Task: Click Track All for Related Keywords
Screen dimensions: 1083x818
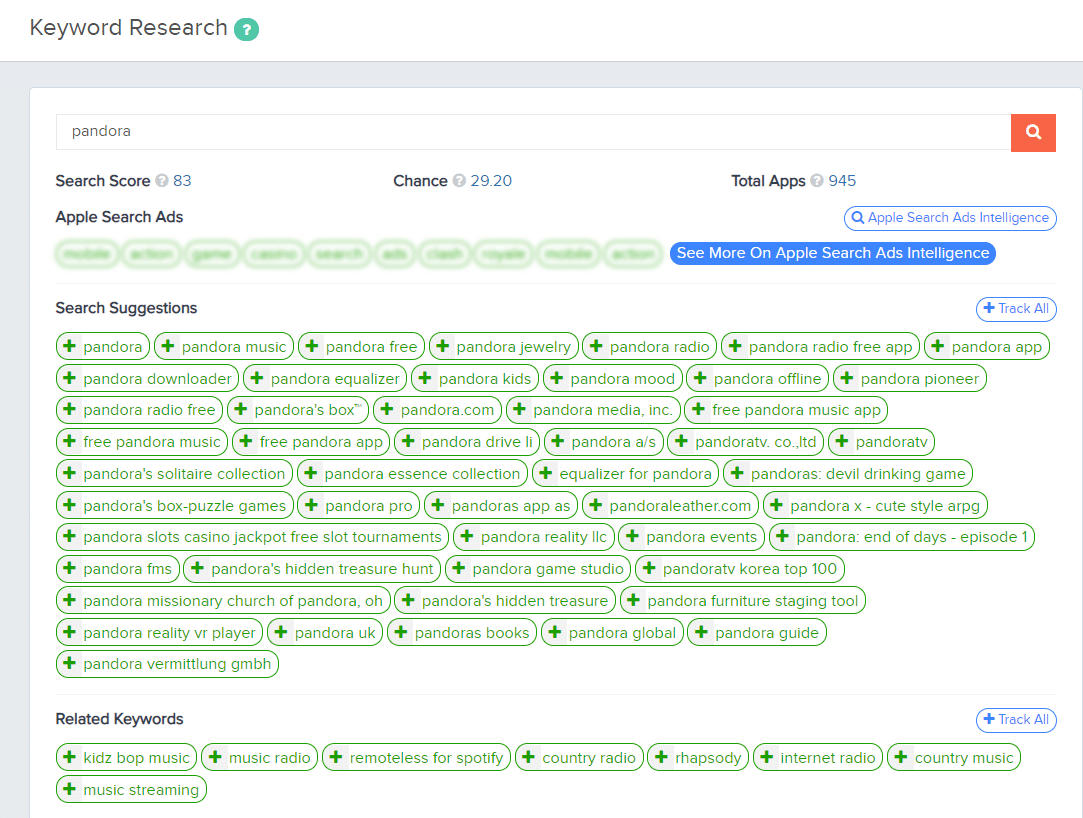Action: (1016, 720)
